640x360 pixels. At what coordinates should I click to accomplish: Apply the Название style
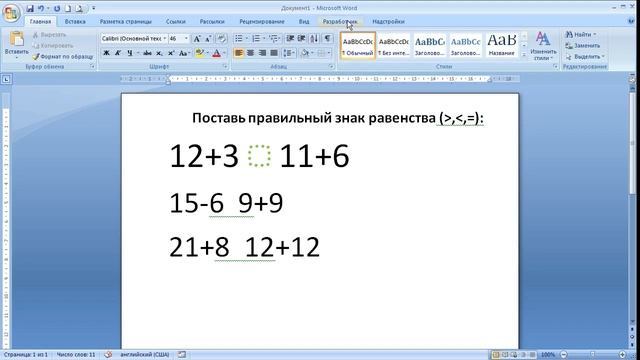(x=501, y=46)
